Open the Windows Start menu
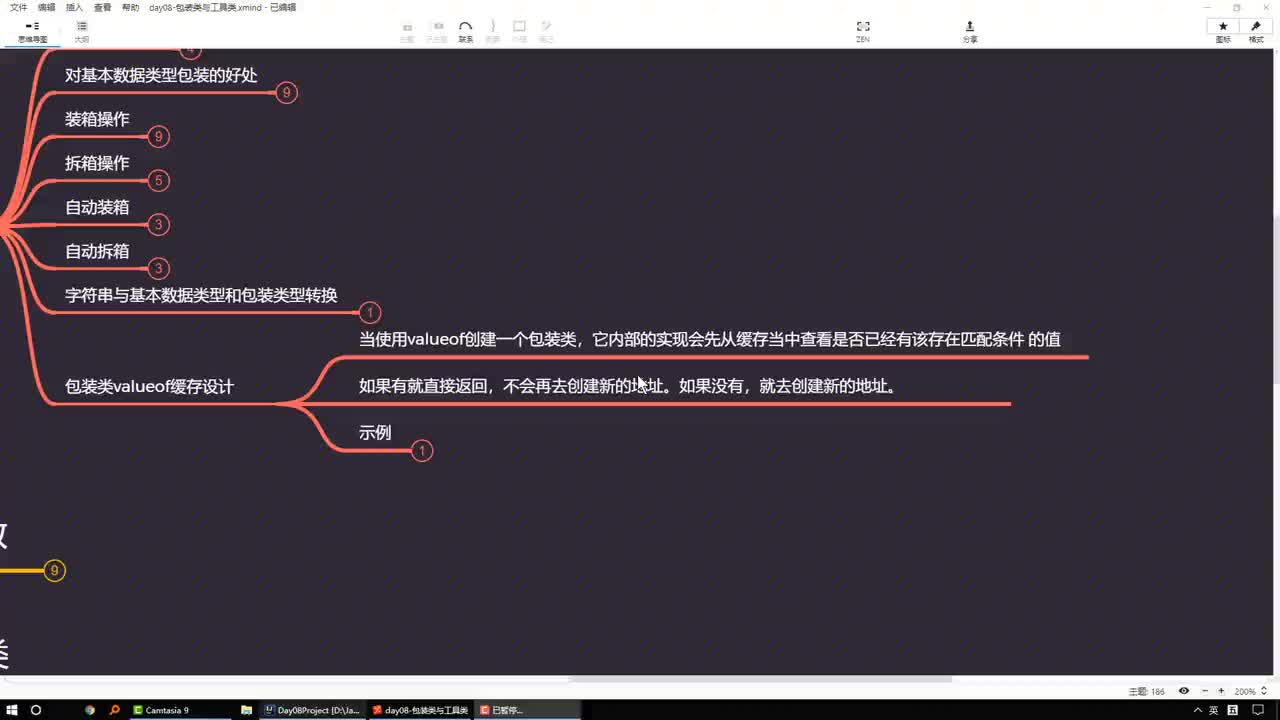 (12, 710)
